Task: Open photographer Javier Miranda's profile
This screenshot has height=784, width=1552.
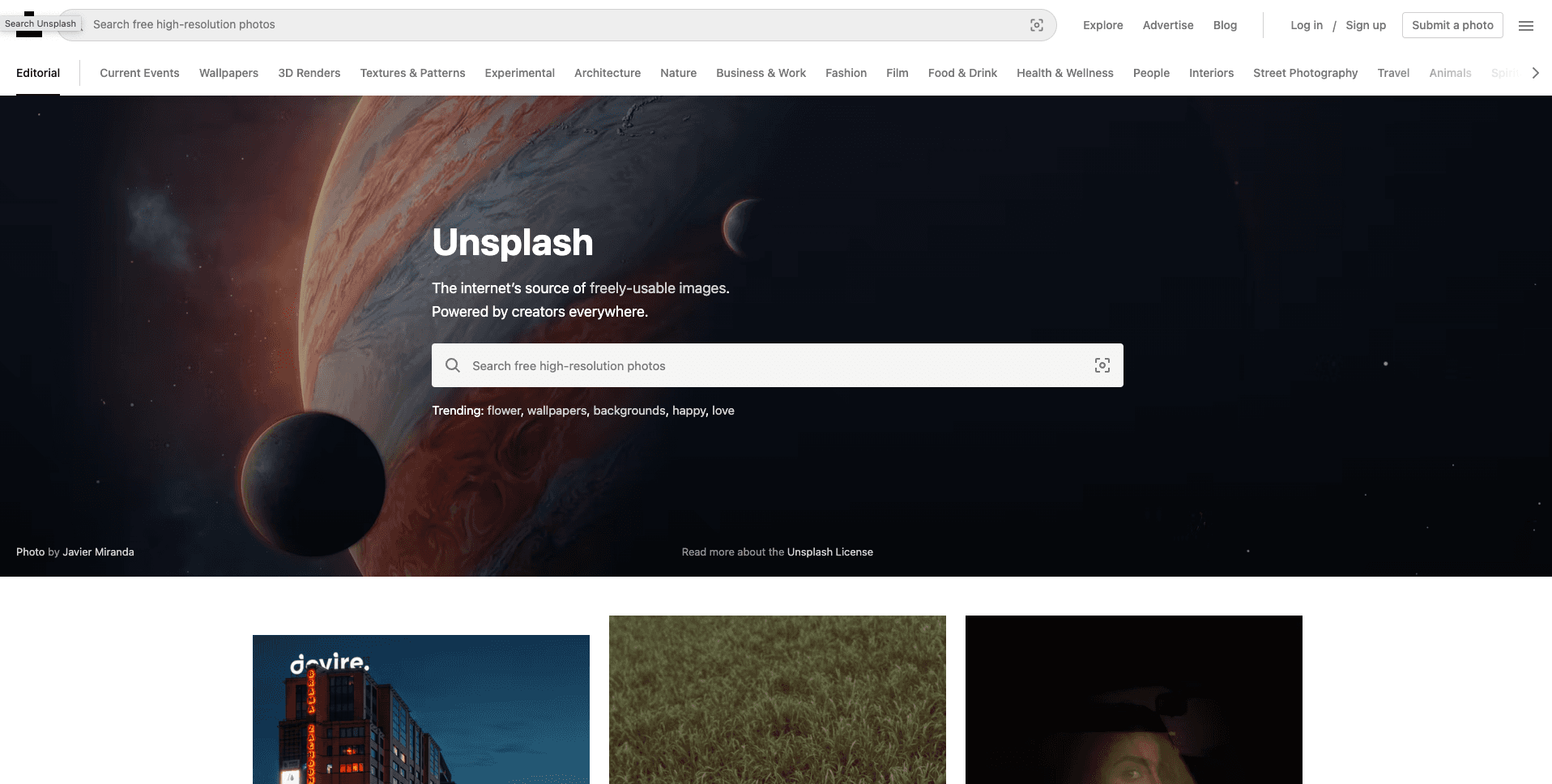Action: pos(98,552)
